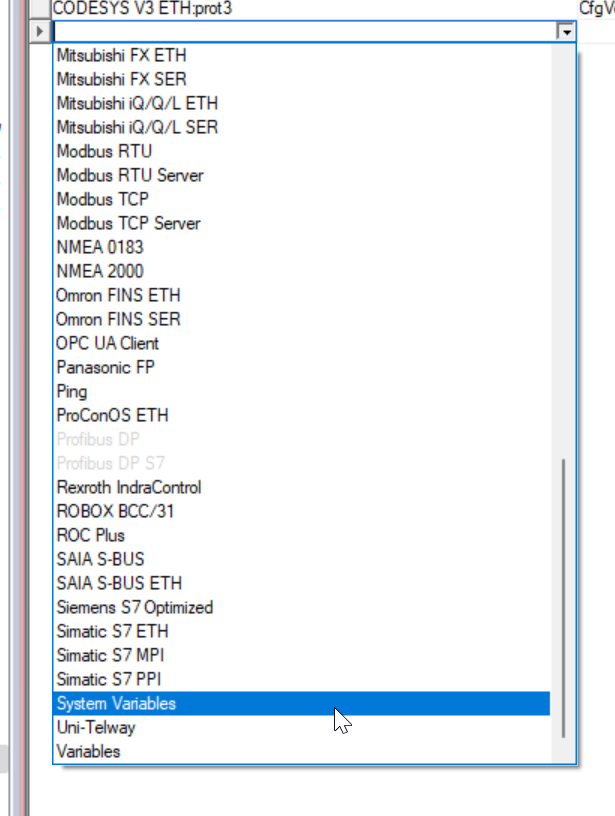Pick Modbus RTU protocol entry
615x816 pixels.
302,151
